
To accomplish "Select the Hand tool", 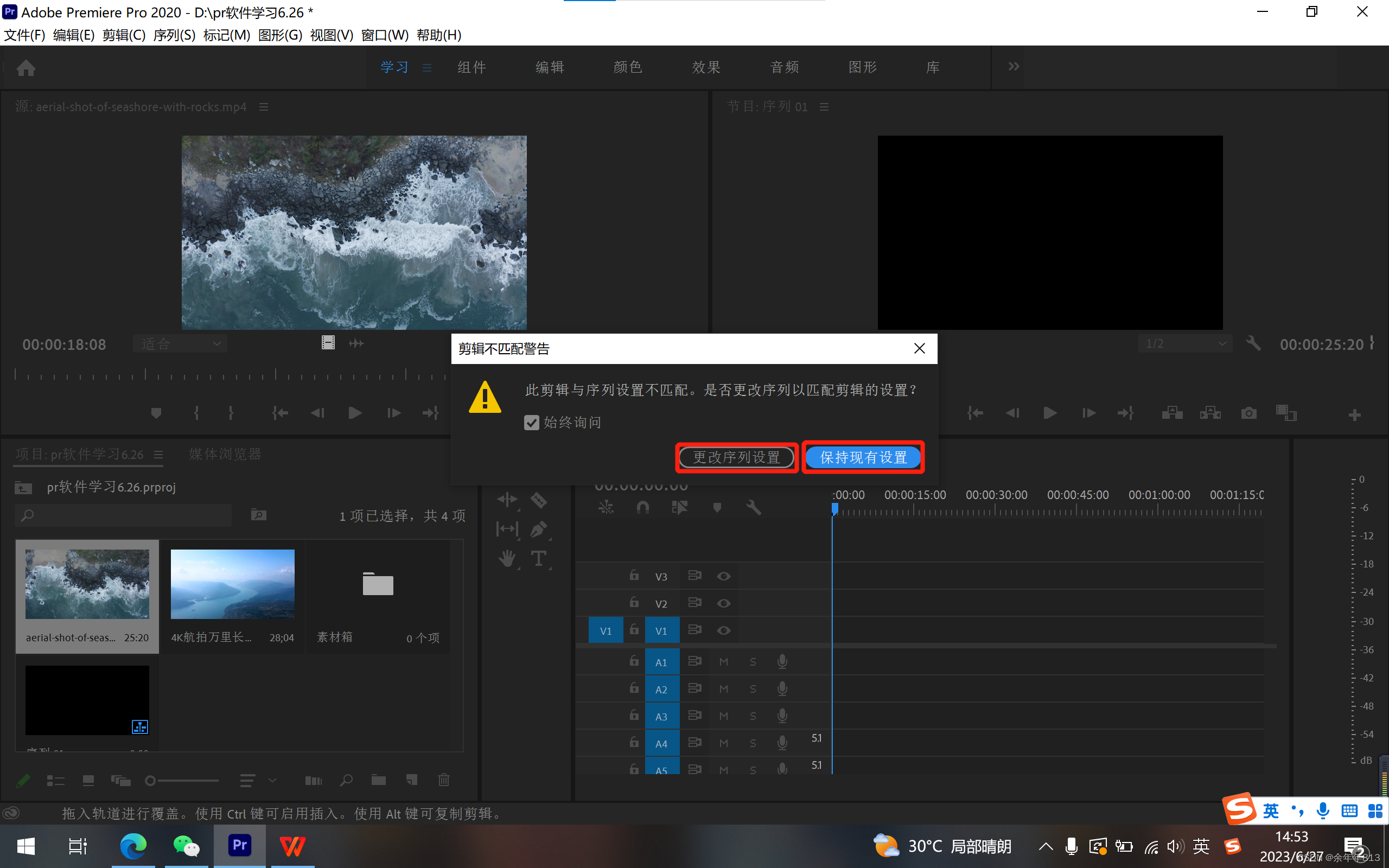I will click(x=507, y=559).
